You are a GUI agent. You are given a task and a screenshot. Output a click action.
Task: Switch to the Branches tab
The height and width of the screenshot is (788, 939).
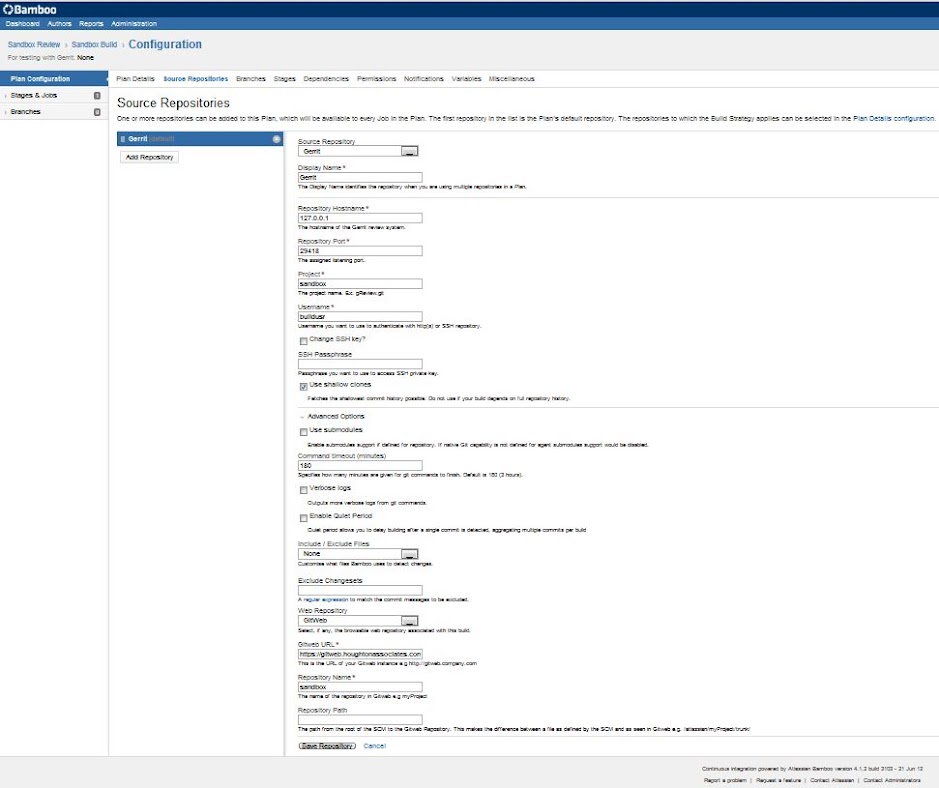(x=251, y=79)
